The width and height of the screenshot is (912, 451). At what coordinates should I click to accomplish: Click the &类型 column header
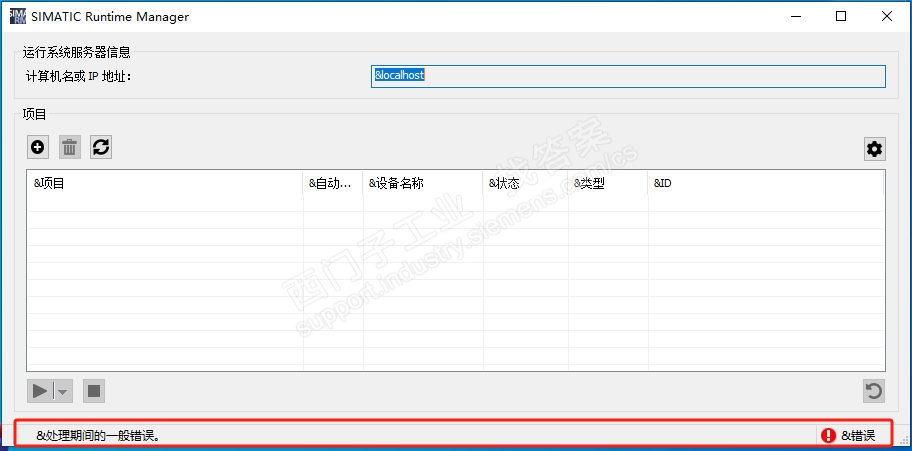[x=608, y=183]
